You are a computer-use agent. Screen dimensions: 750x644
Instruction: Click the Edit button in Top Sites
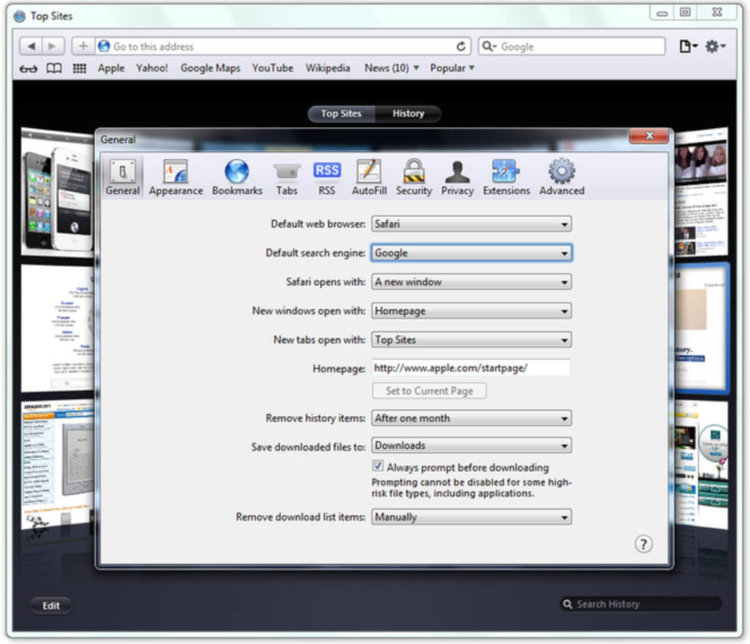(51, 606)
